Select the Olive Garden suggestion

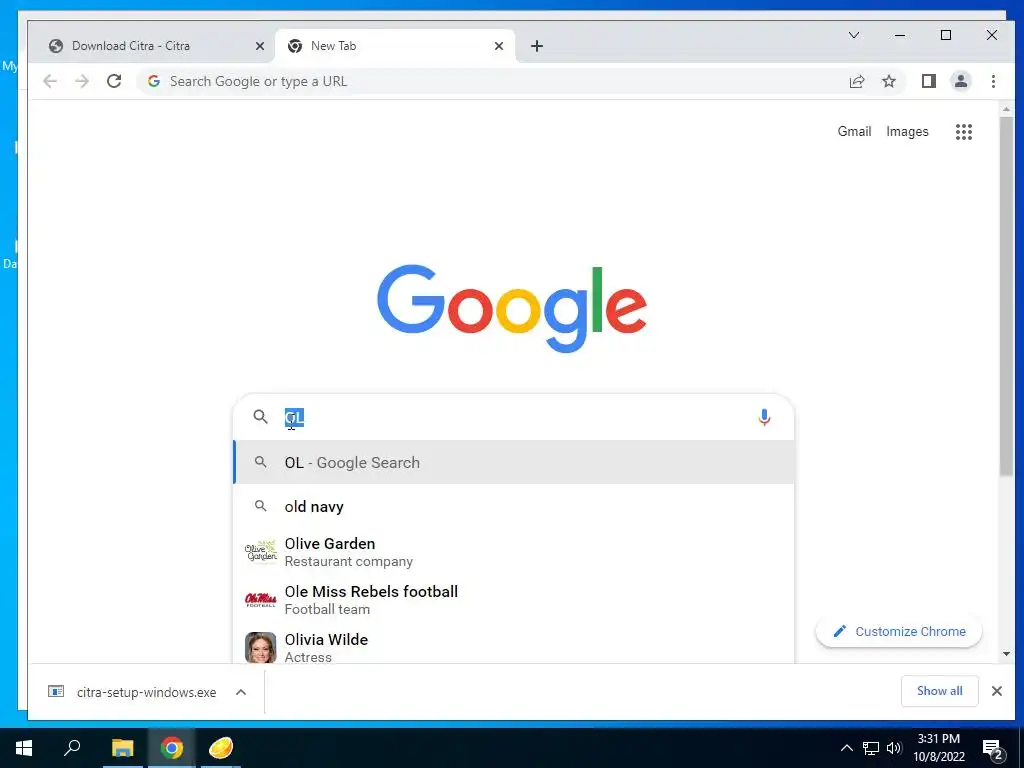514,552
